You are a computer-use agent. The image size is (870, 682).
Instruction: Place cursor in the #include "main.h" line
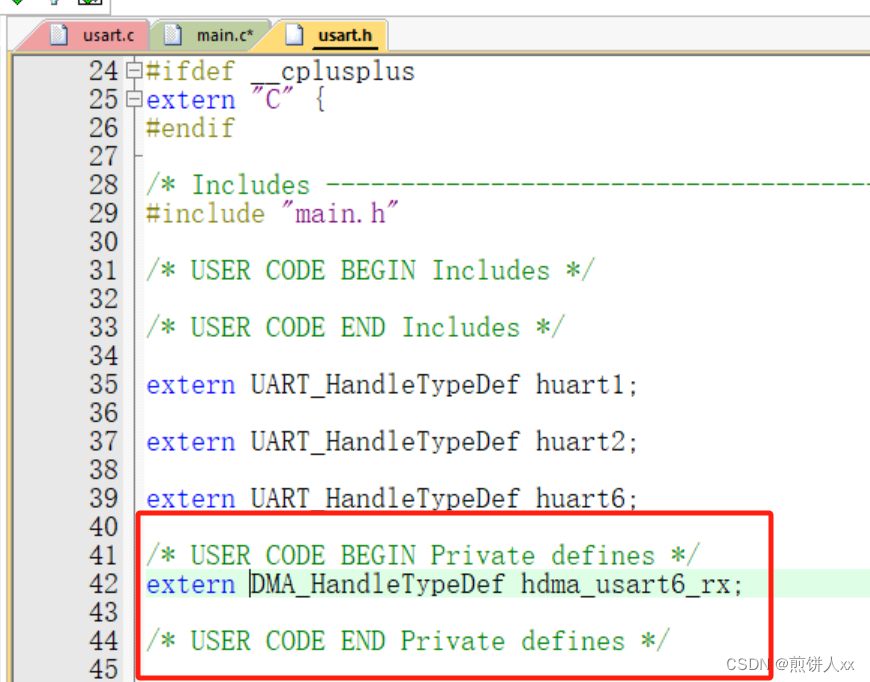270,213
